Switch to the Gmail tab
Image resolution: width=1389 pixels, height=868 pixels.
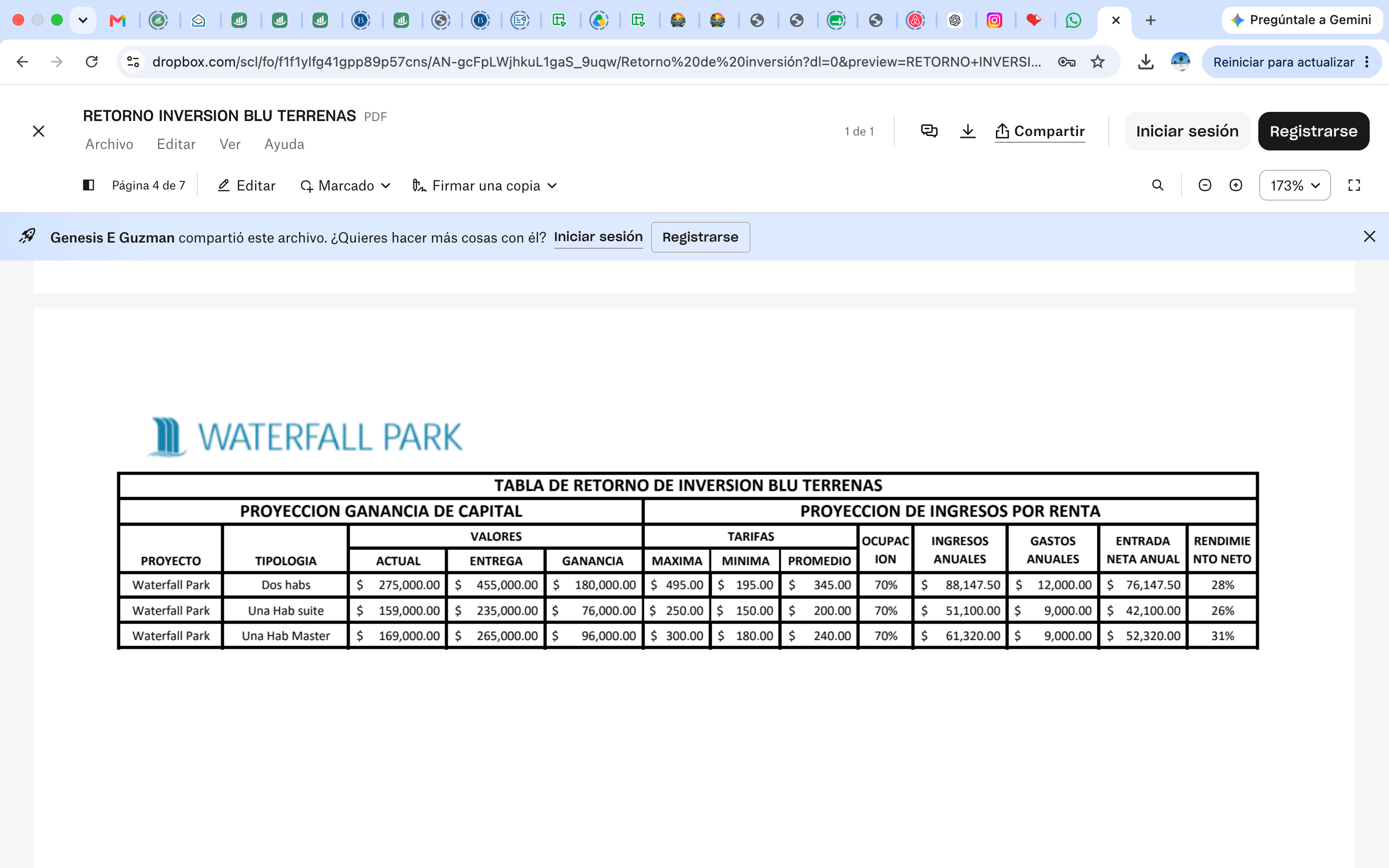(x=118, y=21)
